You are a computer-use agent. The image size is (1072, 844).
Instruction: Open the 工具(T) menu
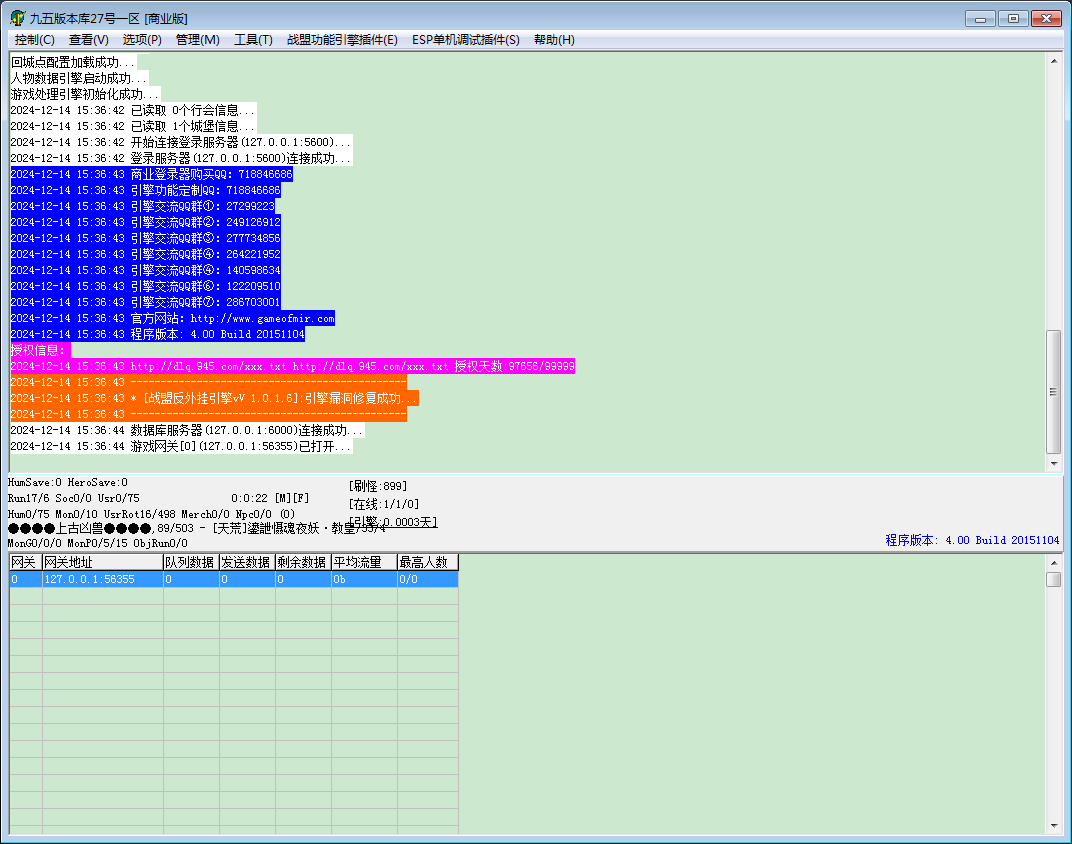tap(253, 40)
